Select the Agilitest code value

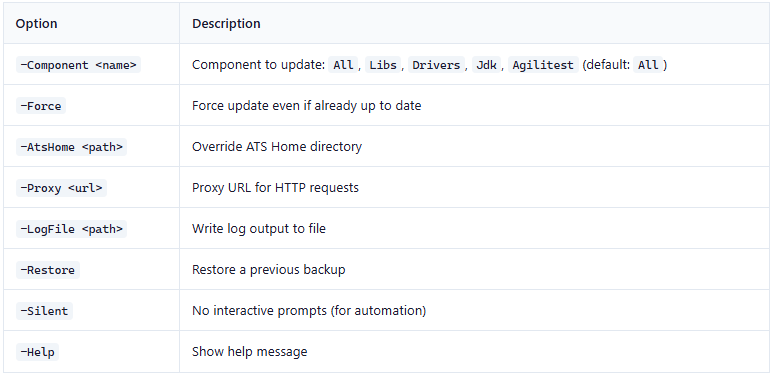pos(543,65)
